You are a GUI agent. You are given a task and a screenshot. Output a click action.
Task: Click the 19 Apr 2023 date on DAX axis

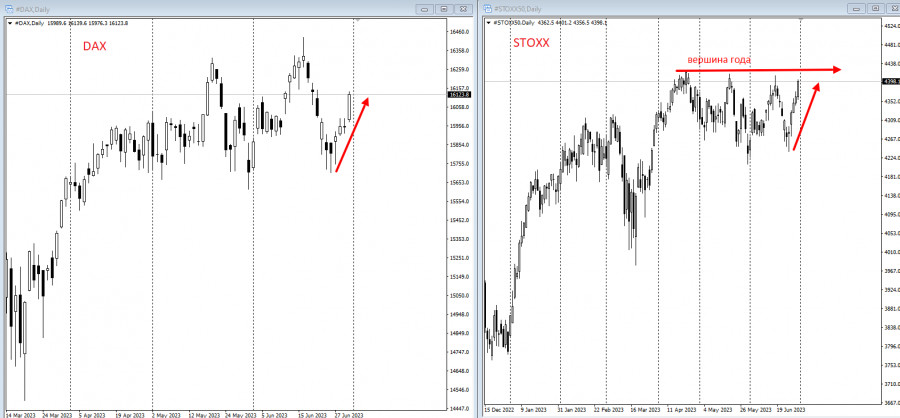click(x=129, y=414)
